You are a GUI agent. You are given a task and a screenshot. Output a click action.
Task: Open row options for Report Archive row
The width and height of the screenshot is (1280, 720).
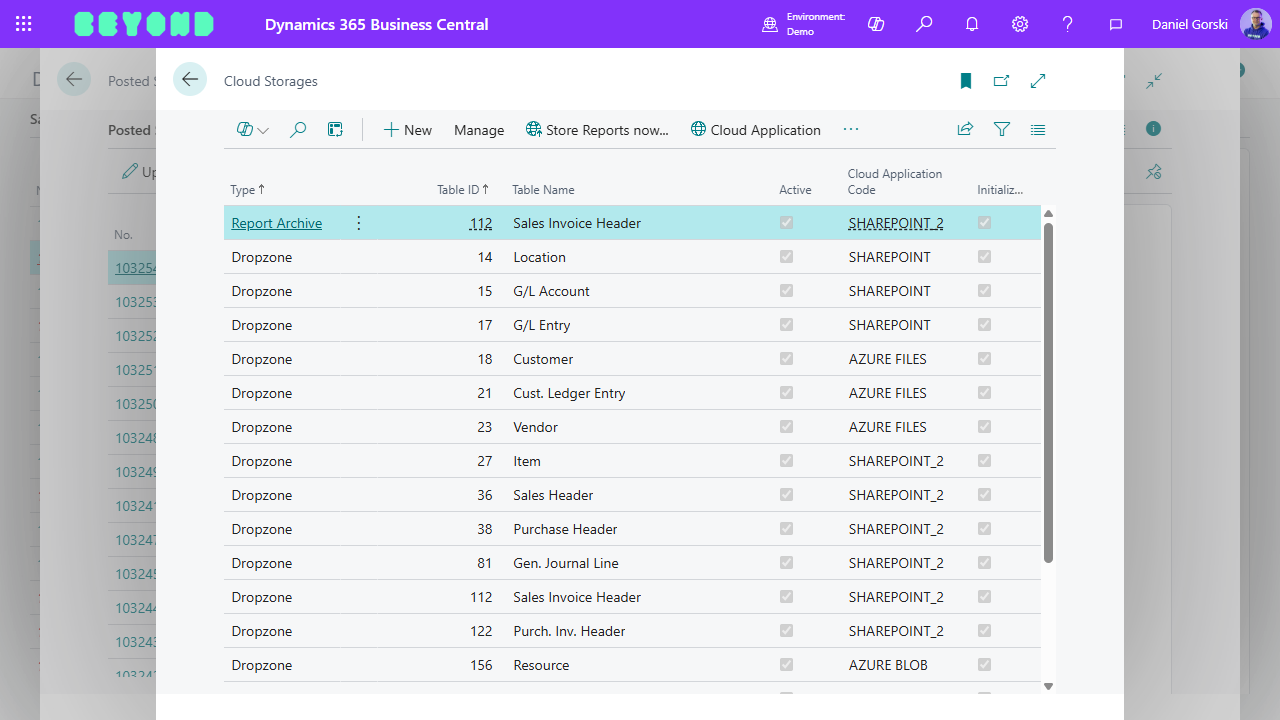pos(359,223)
